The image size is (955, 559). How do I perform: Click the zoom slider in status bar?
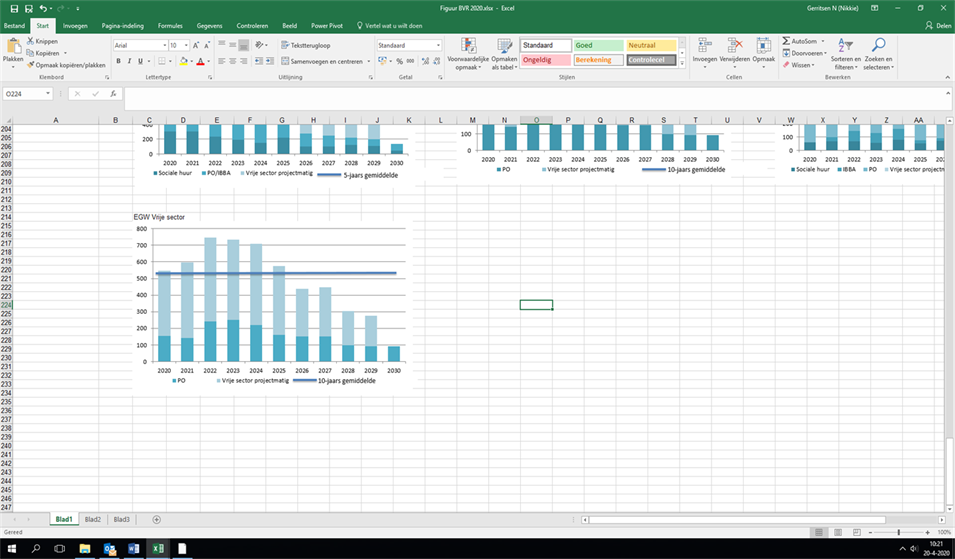(898, 533)
